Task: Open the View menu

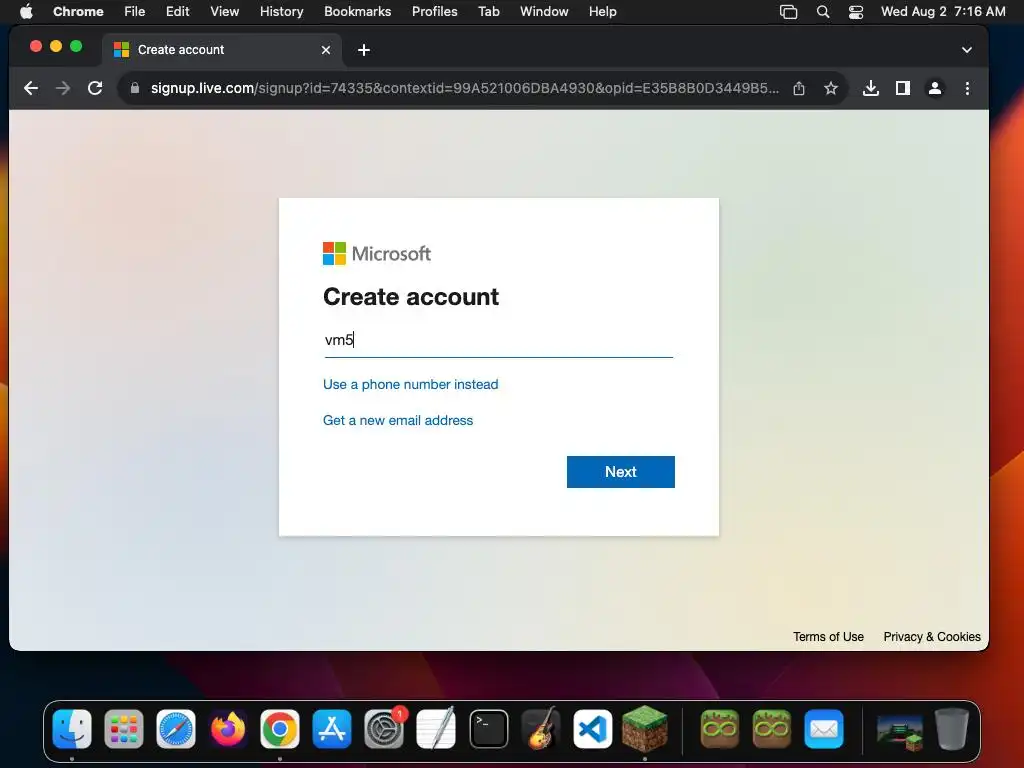Action: tap(225, 12)
